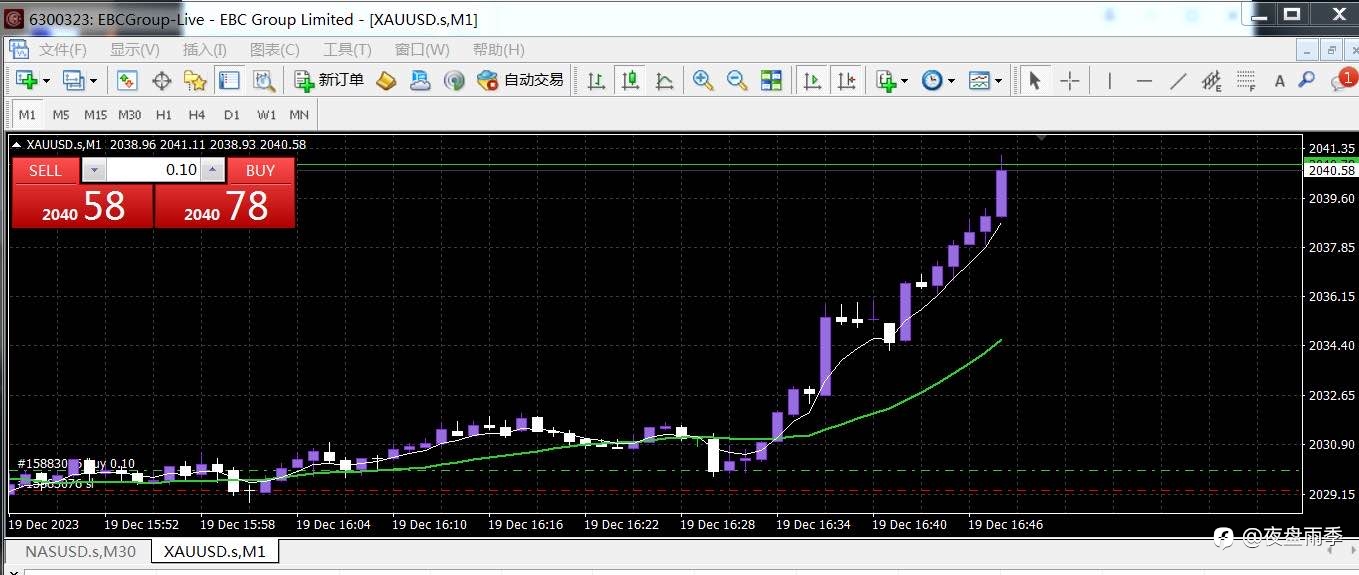Open the 帮助(H) menu
The image size is (1359, 575).
click(498, 49)
